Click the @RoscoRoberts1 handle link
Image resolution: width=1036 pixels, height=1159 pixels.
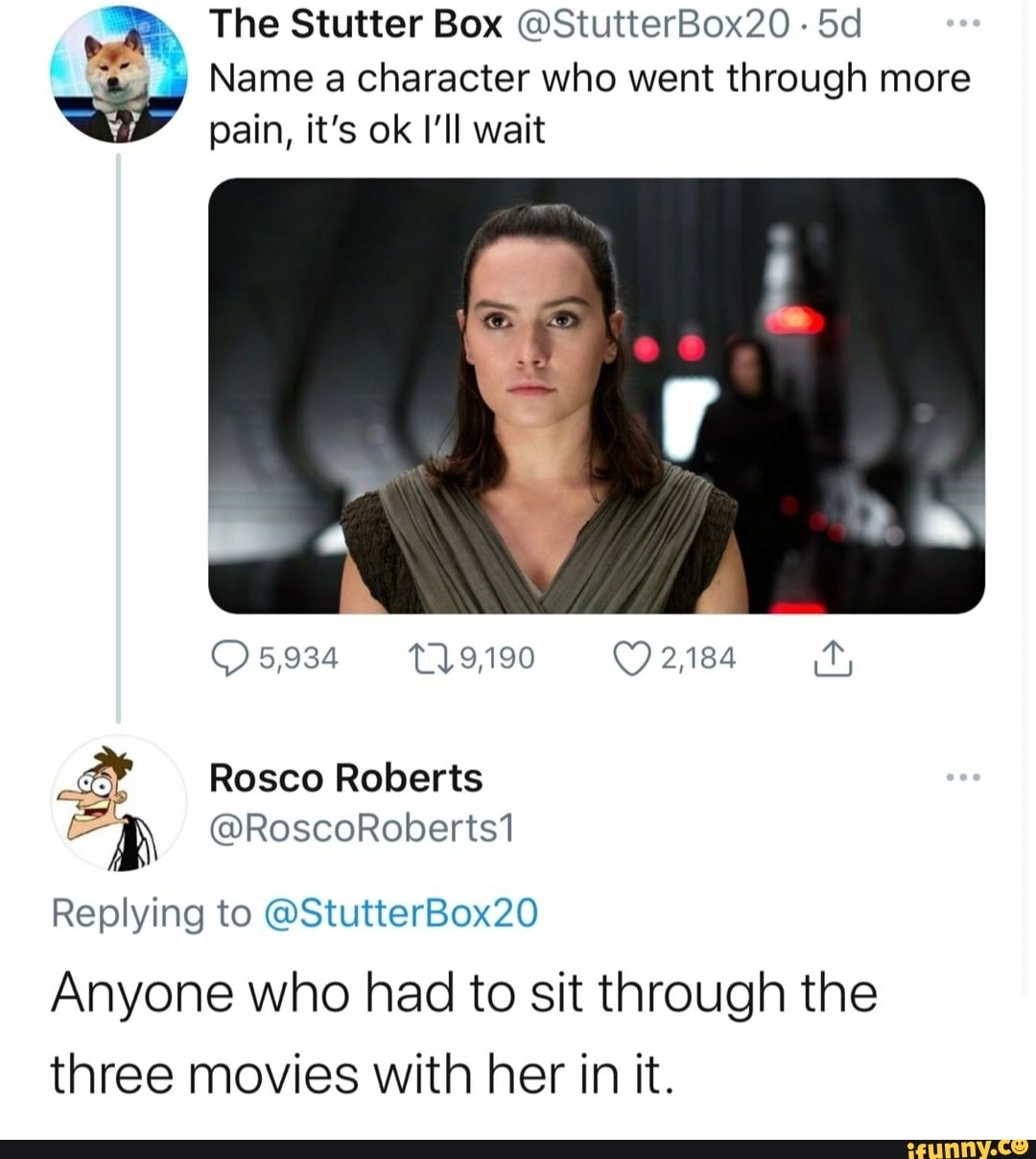tap(360, 829)
